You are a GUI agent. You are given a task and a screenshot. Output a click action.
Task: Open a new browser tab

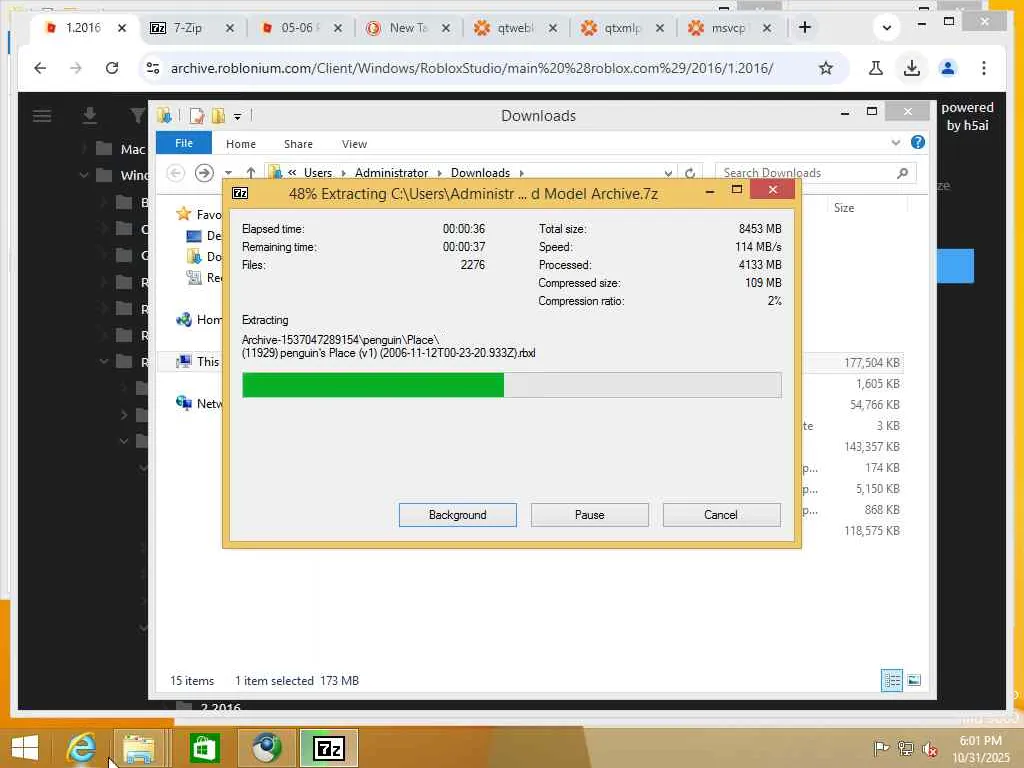(805, 27)
